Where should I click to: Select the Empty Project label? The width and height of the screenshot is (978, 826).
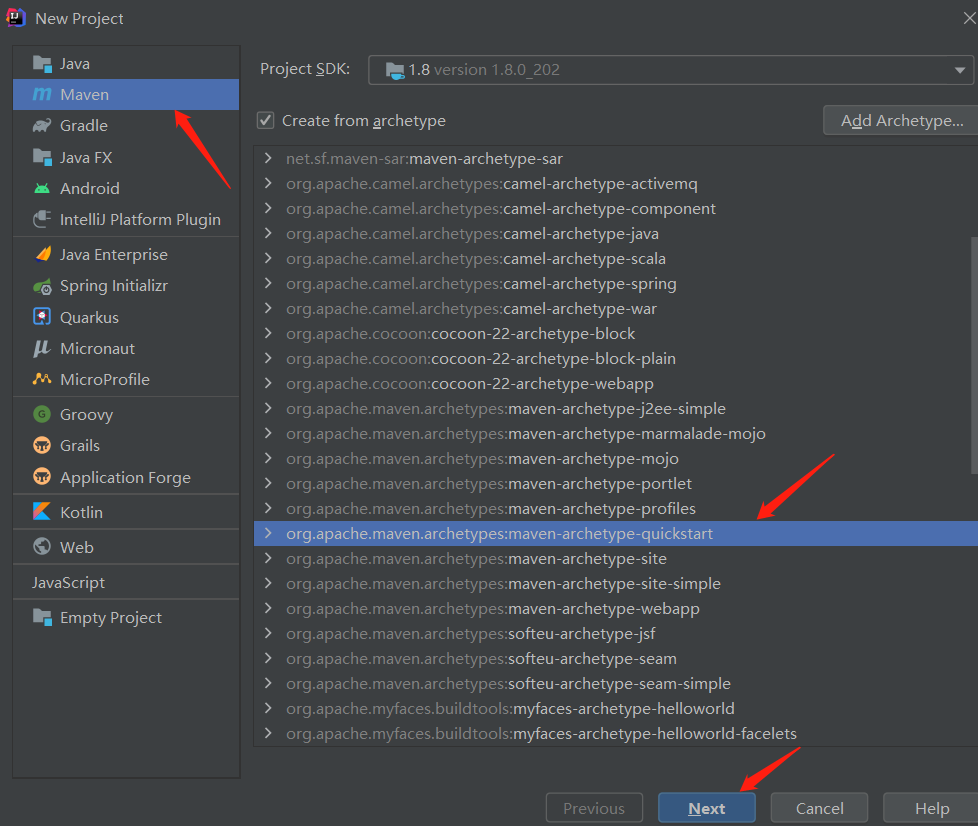pos(110,618)
